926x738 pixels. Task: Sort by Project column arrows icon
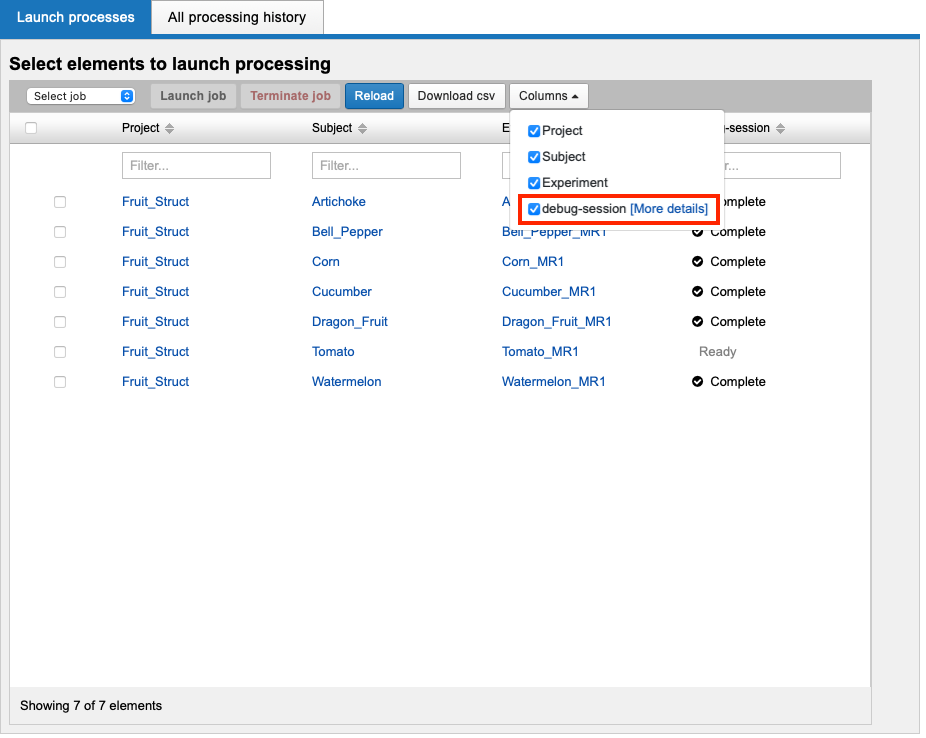(x=169, y=129)
